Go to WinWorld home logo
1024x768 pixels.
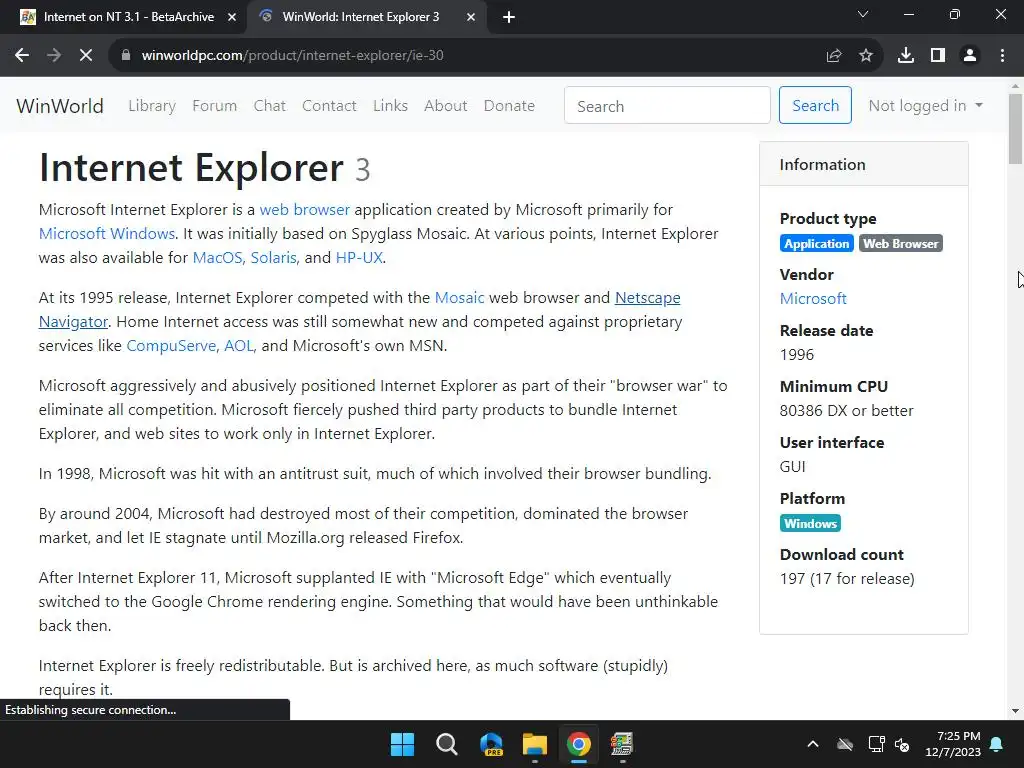59,106
